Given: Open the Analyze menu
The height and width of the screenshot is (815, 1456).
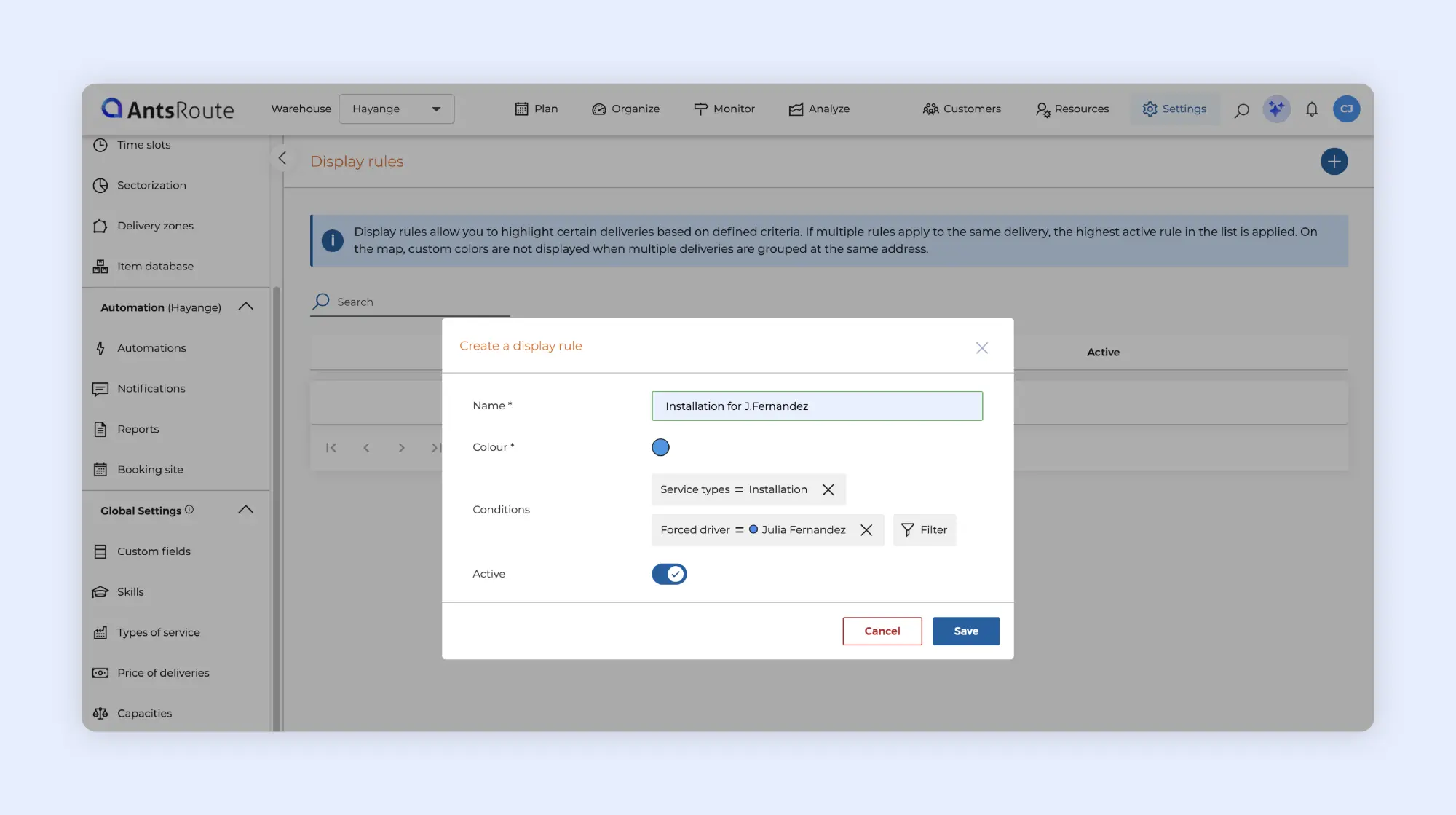Looking at the screenshot, I should pyautogui.click(x=819, y=109).
